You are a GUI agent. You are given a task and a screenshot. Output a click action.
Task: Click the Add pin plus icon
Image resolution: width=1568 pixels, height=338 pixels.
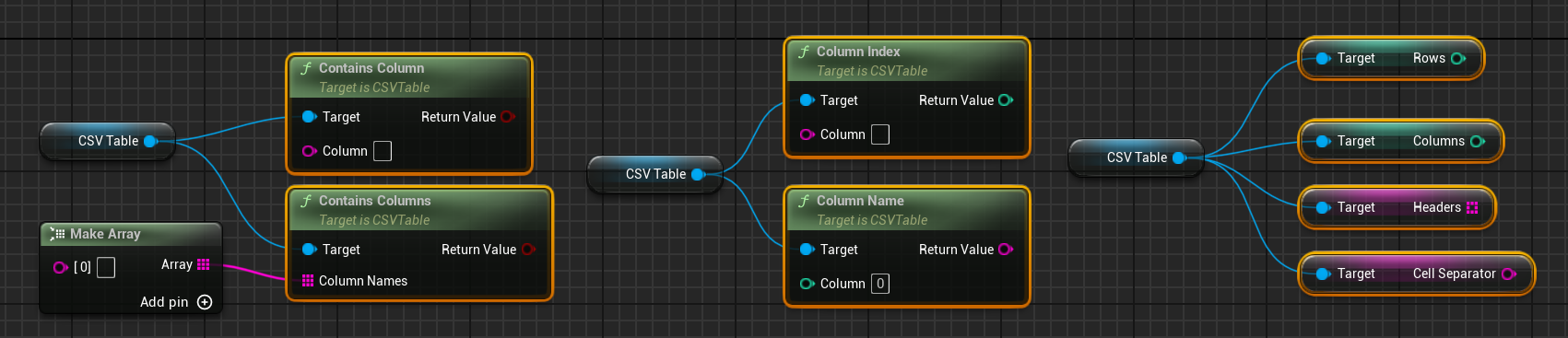(x=205, y=302)
